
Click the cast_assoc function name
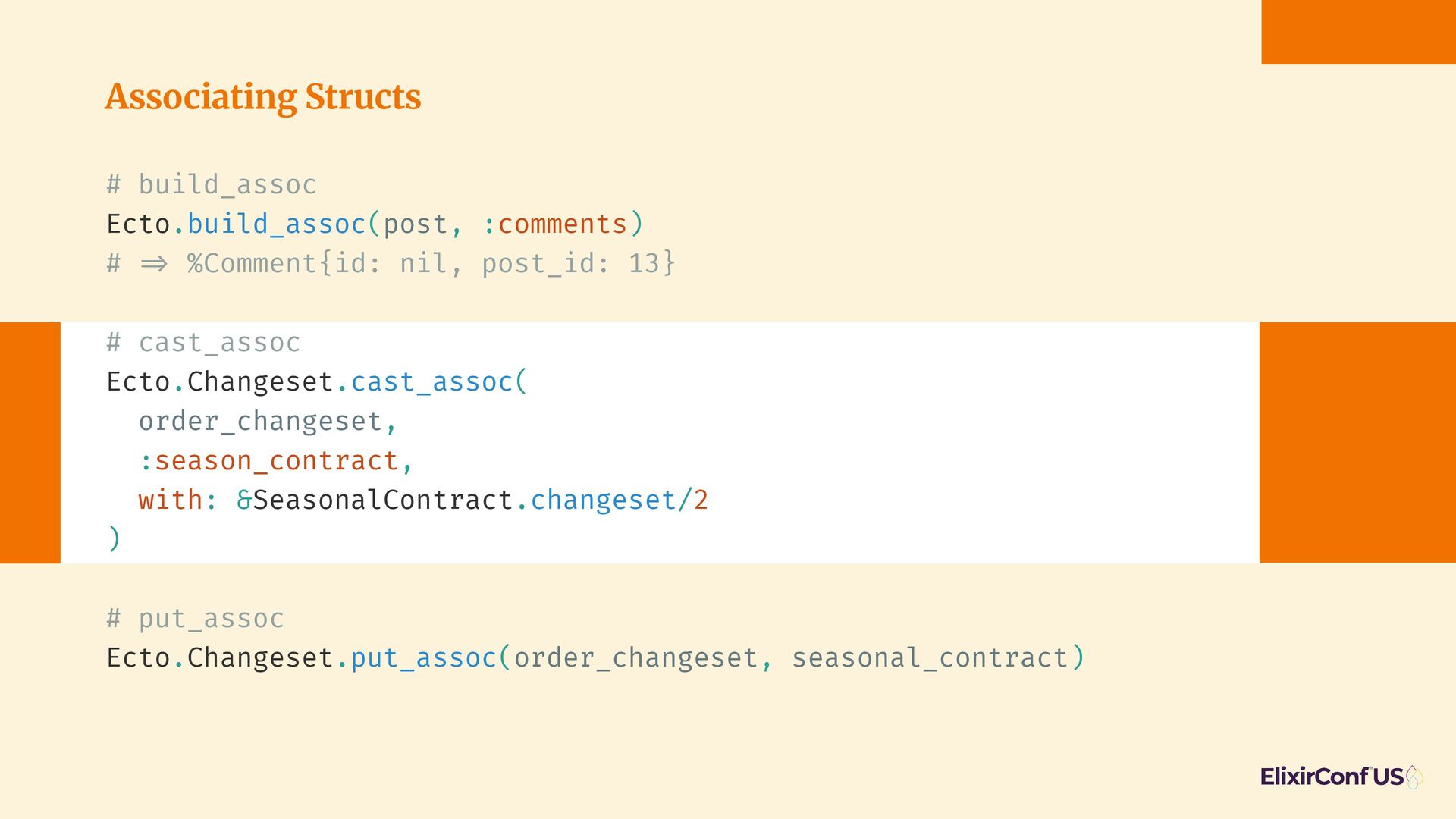tap(432, 382)
